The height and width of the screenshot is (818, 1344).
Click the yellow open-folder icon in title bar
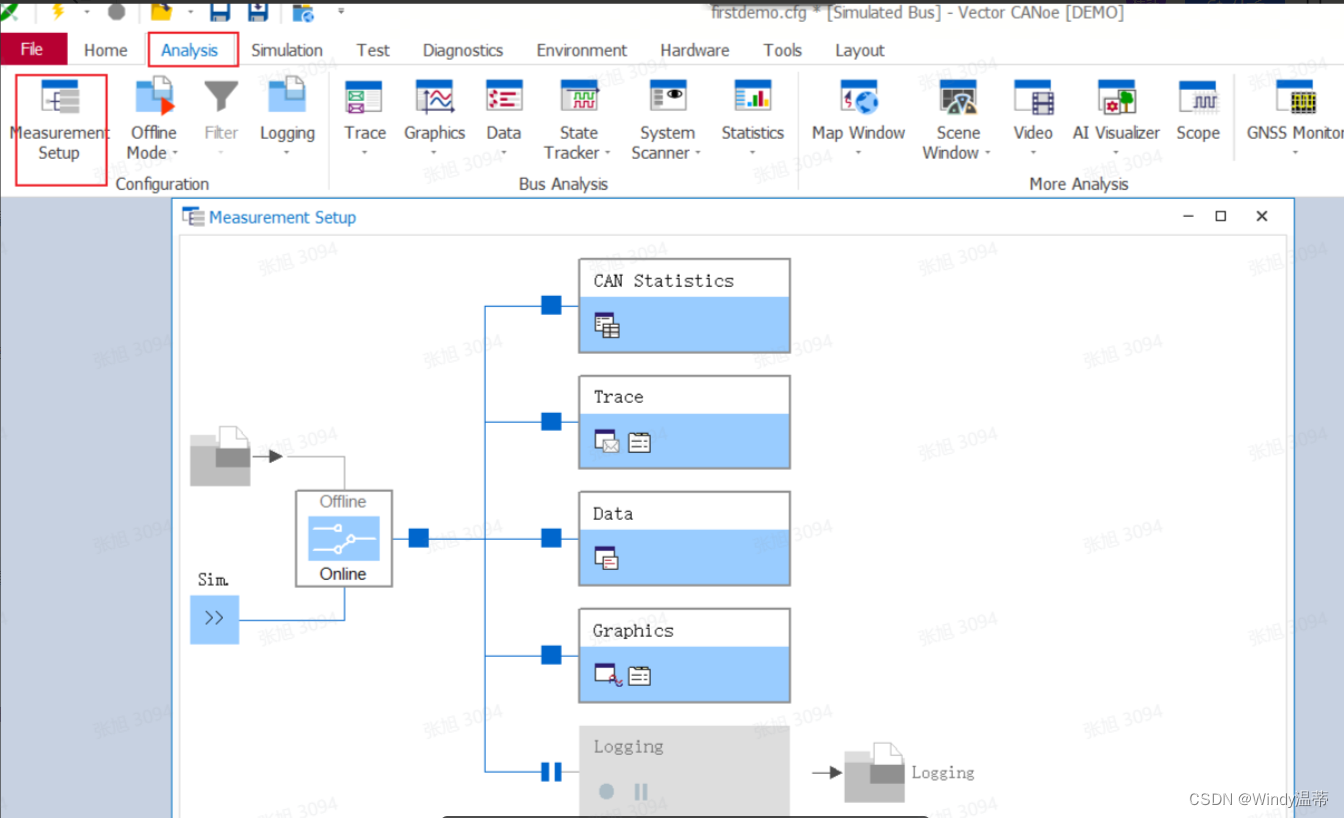161,11
